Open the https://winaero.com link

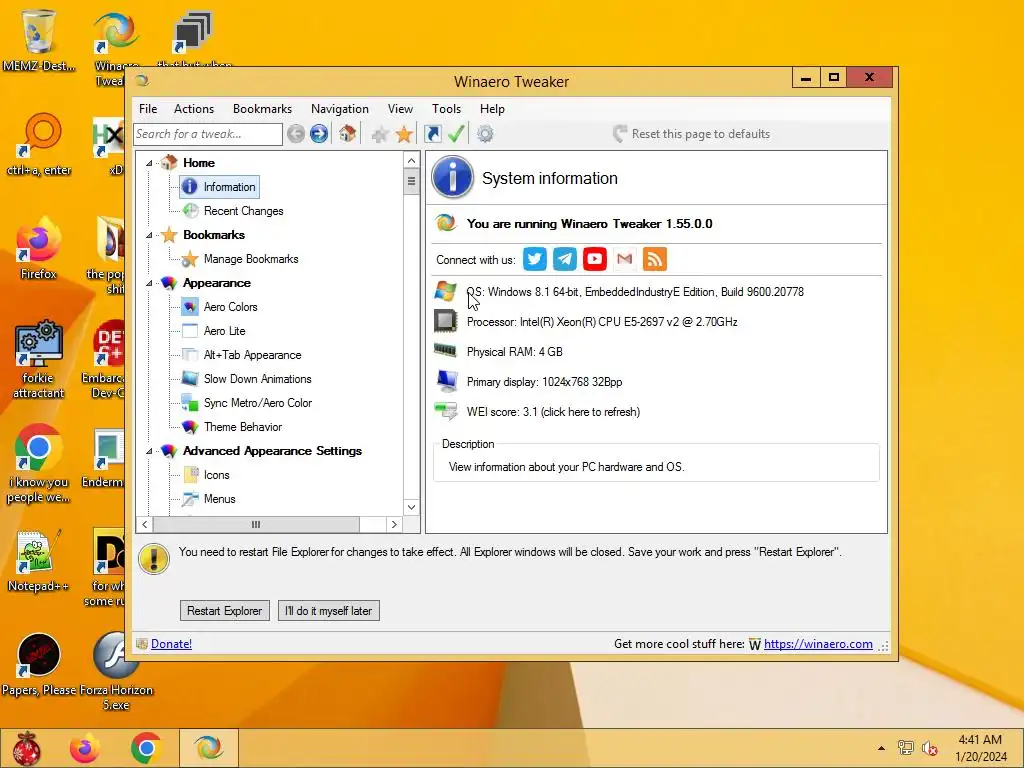pos(818,644)
